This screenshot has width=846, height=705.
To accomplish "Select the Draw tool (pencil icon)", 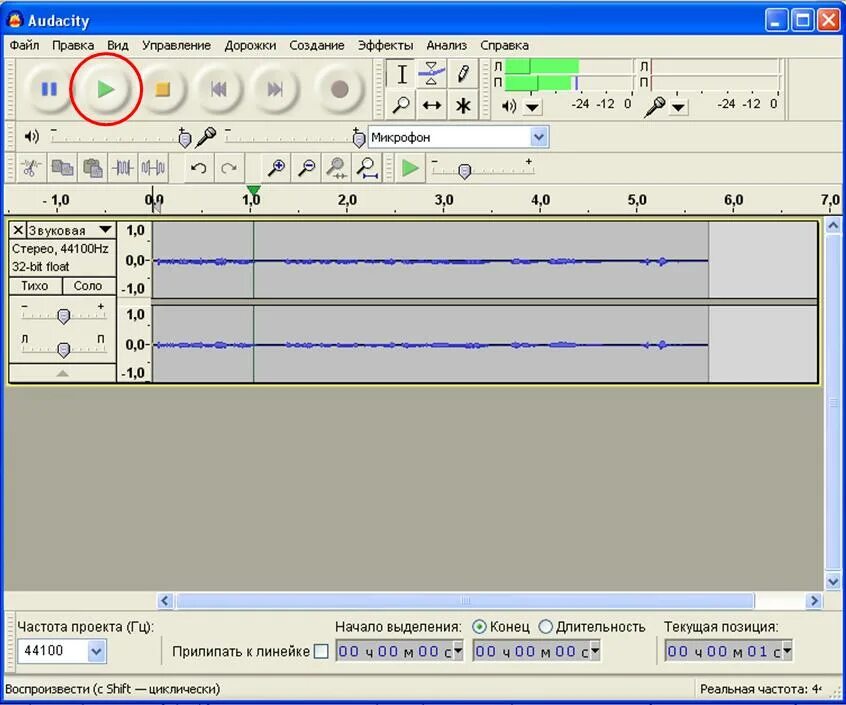I will [461, 74].
